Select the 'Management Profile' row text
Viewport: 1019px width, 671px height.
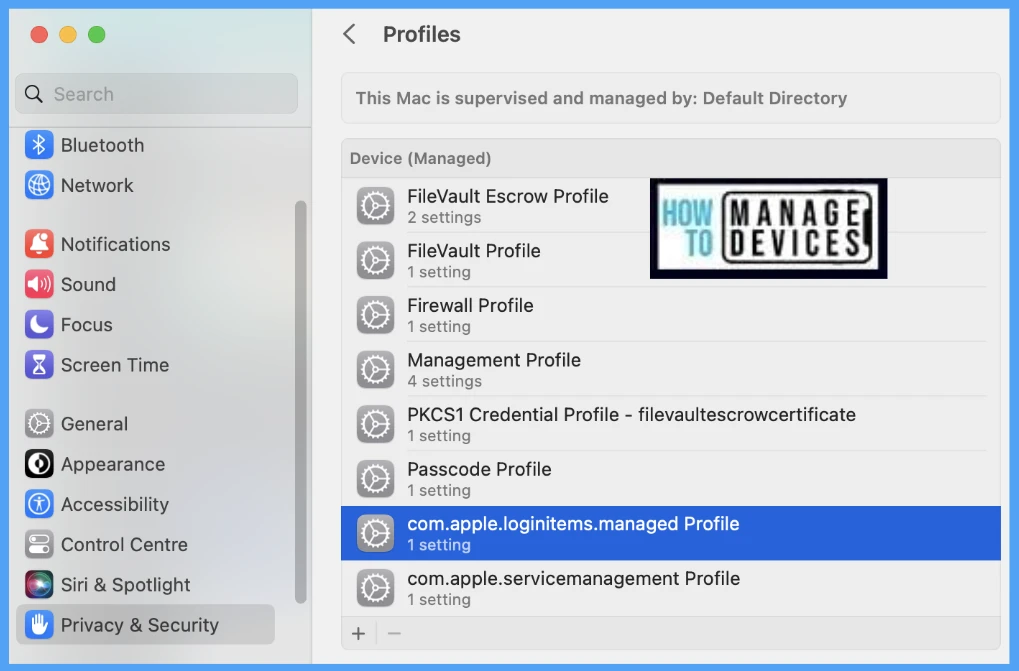click(x=494, y=360)
